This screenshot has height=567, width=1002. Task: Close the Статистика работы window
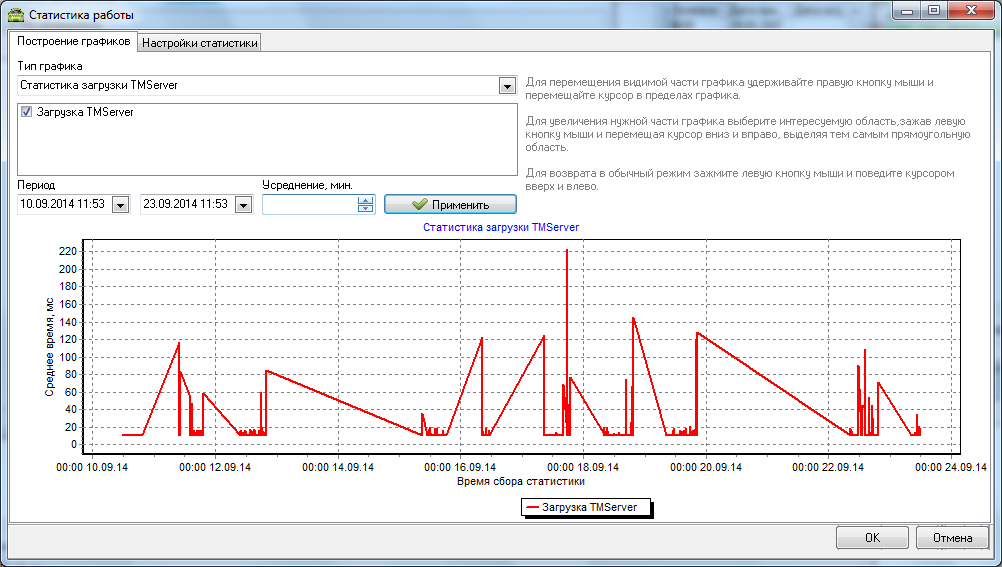point(969,11)
